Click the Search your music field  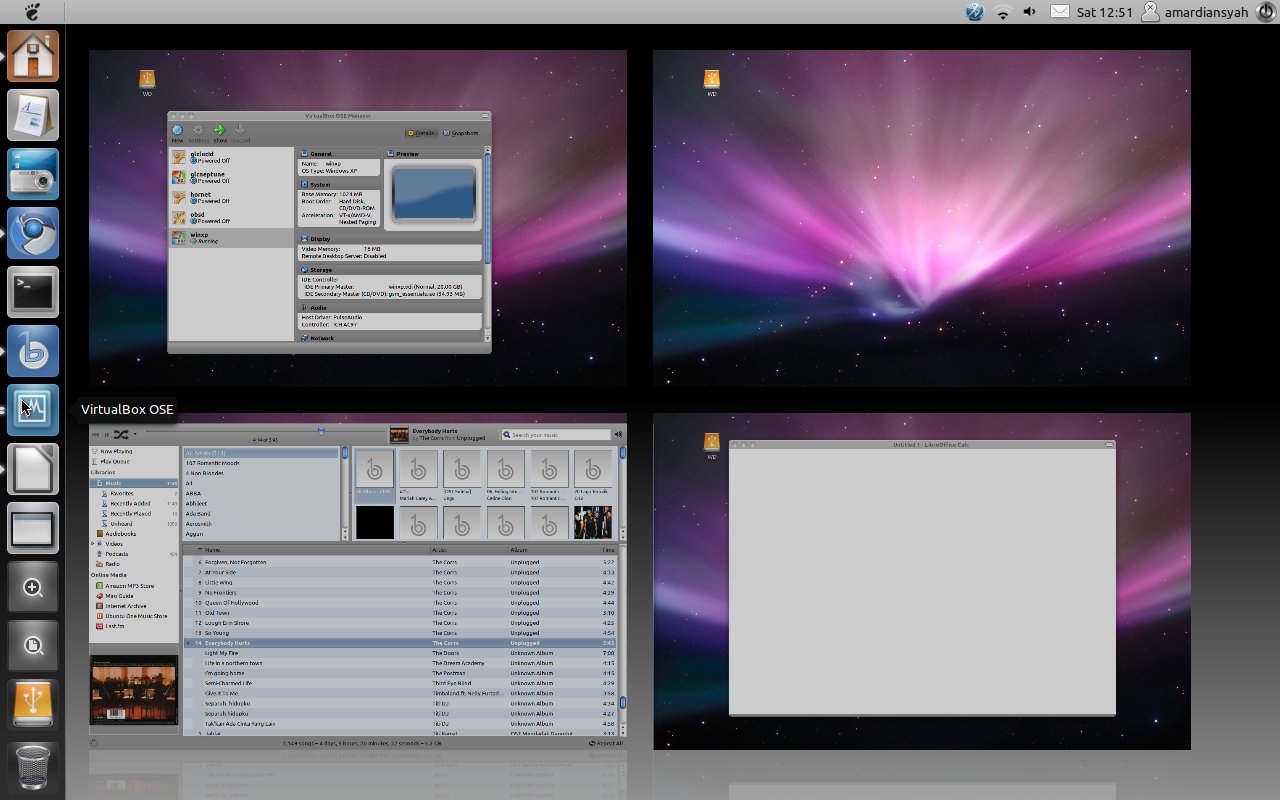point(556,435)
